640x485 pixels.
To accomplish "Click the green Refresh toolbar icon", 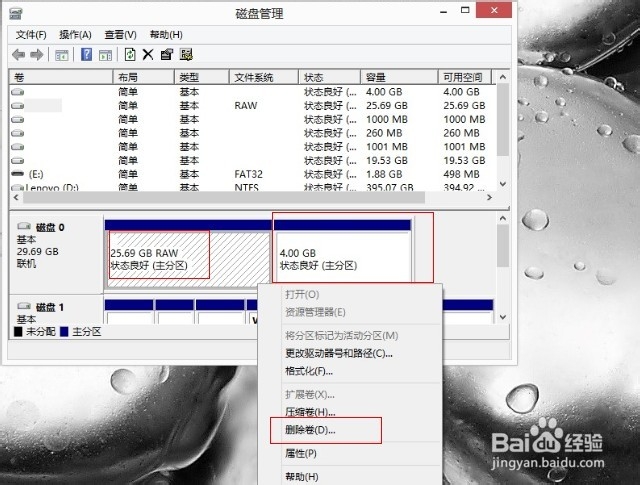I will (x=130, y=54).
